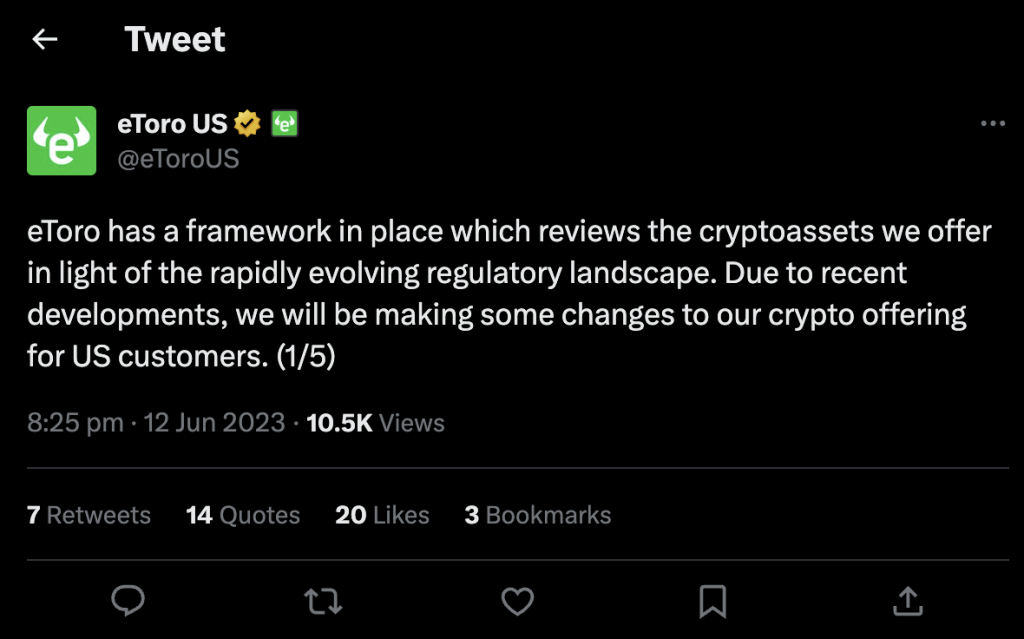Viewport: 1024px width, 639px height.
Task: View the 14 Quotes list
Action: pos(243,515)
